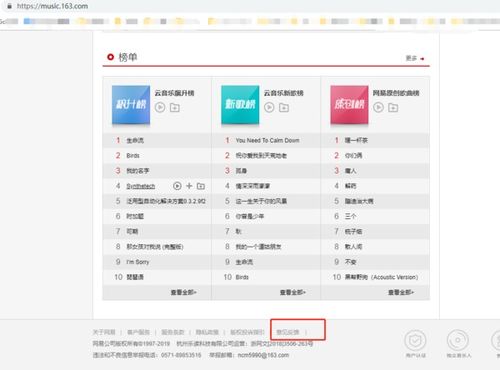The width and height of the screenshot is (500, 370).
Task: Click the 独立音乐人 disc icon
Action: pyautogui.click(x=458, y=340)
